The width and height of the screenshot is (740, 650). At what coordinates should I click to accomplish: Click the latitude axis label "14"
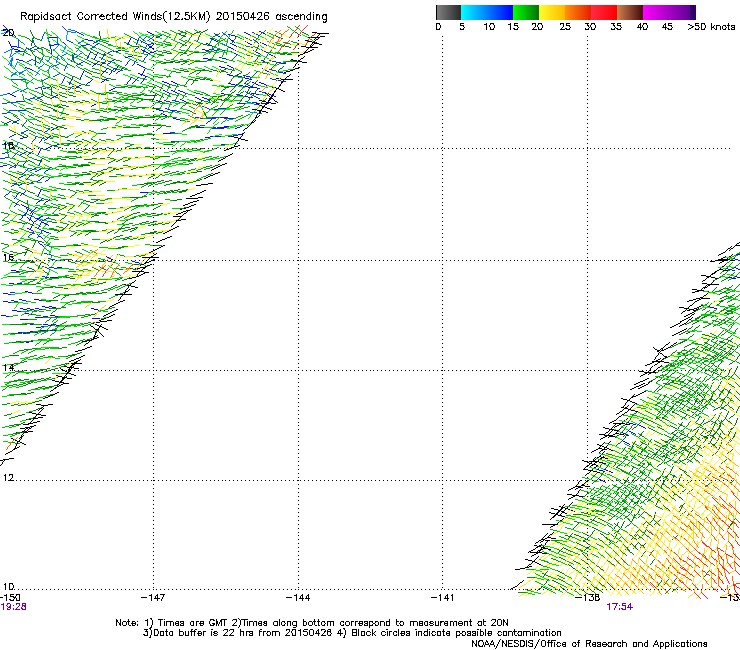click(8, 368)
